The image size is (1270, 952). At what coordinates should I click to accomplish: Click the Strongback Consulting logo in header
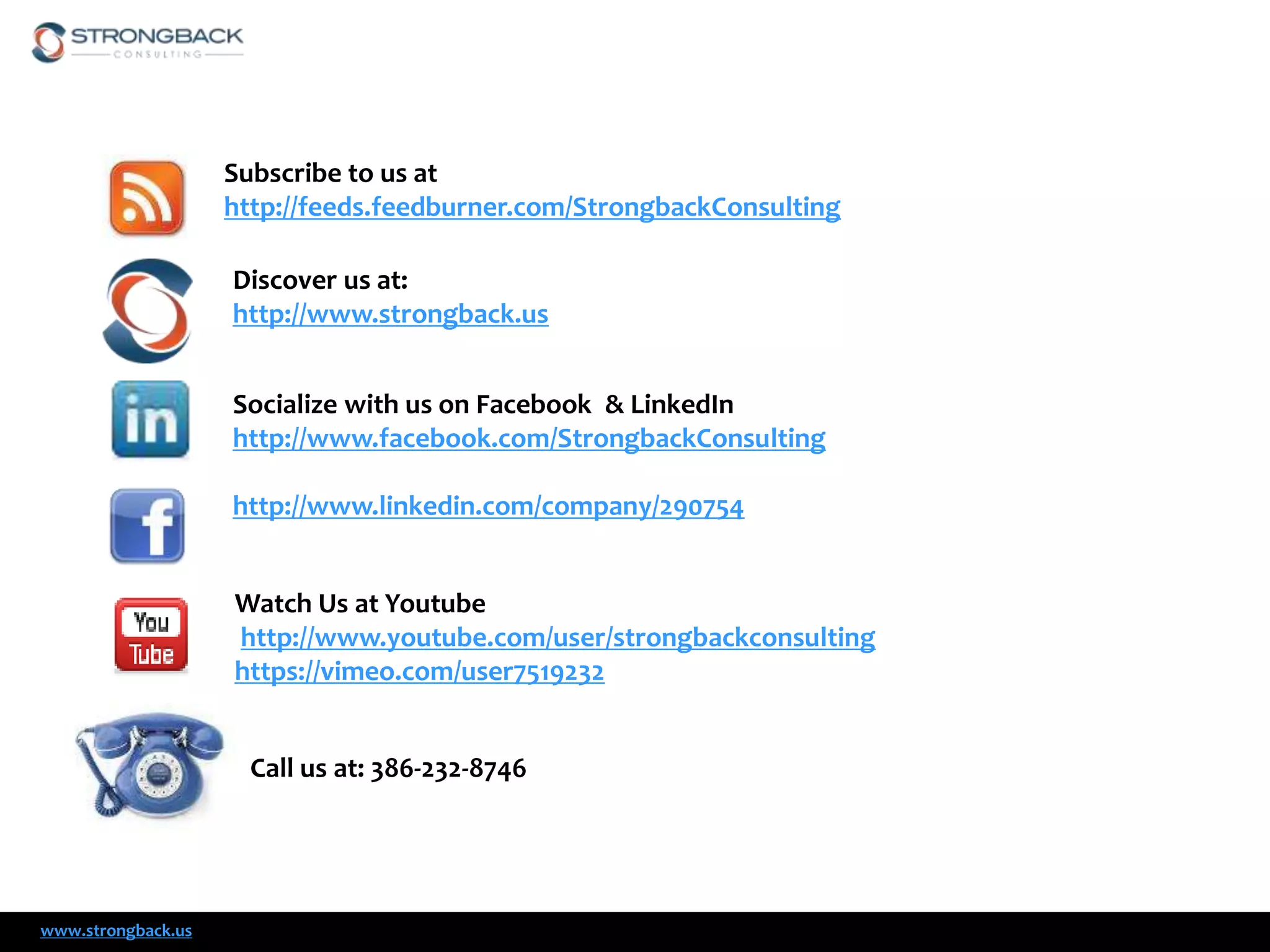[x=138, y=42]
